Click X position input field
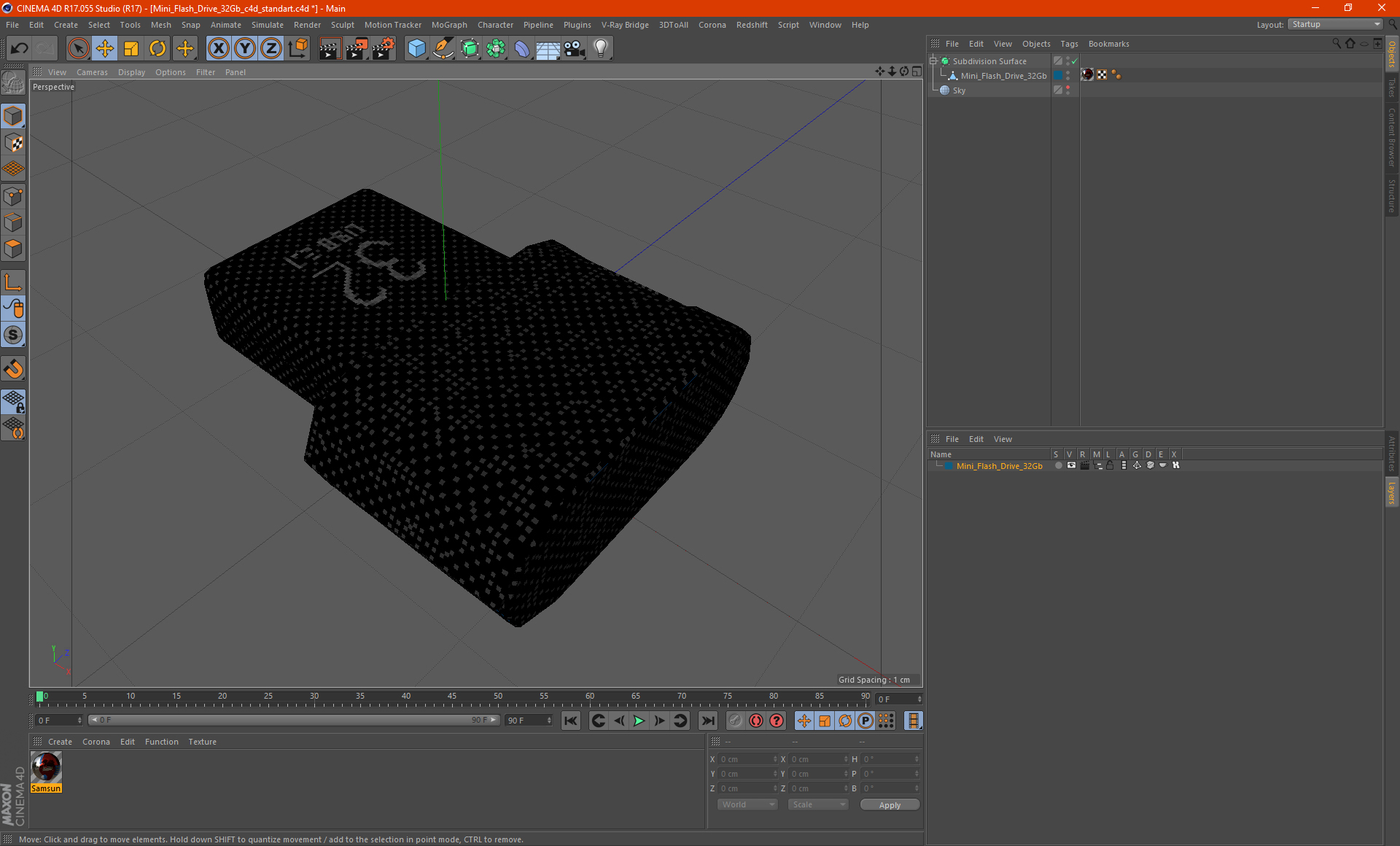 [749, 759]
